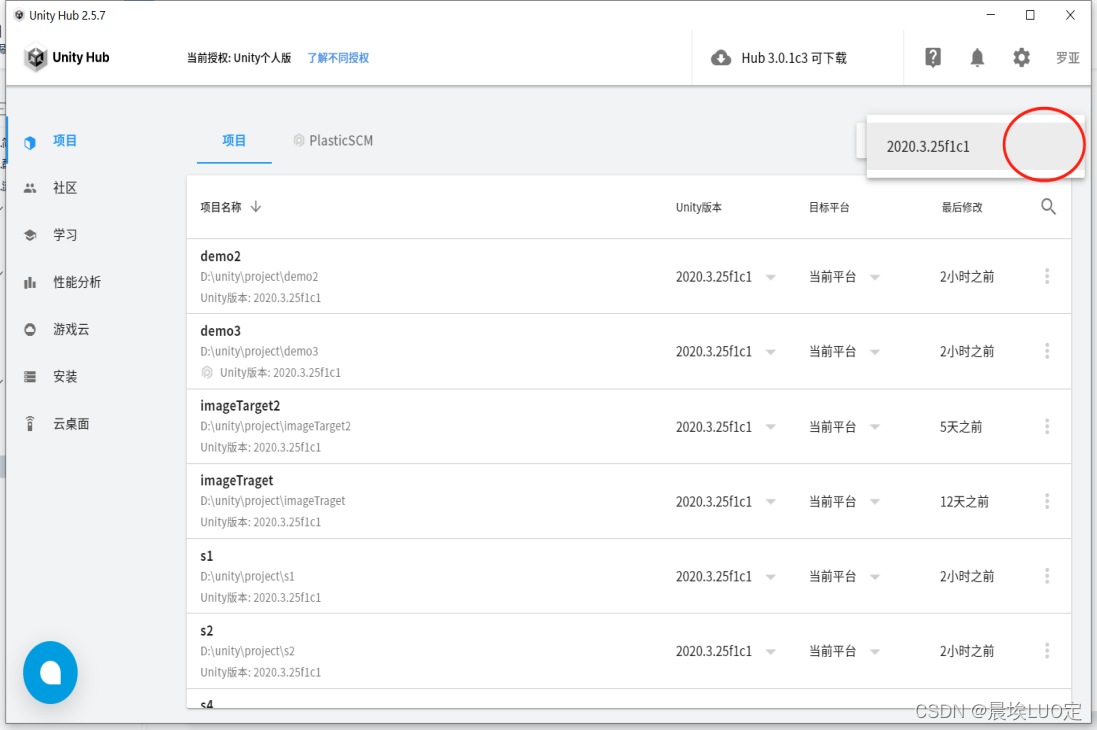Open more options for s2

click(1047, 651)
